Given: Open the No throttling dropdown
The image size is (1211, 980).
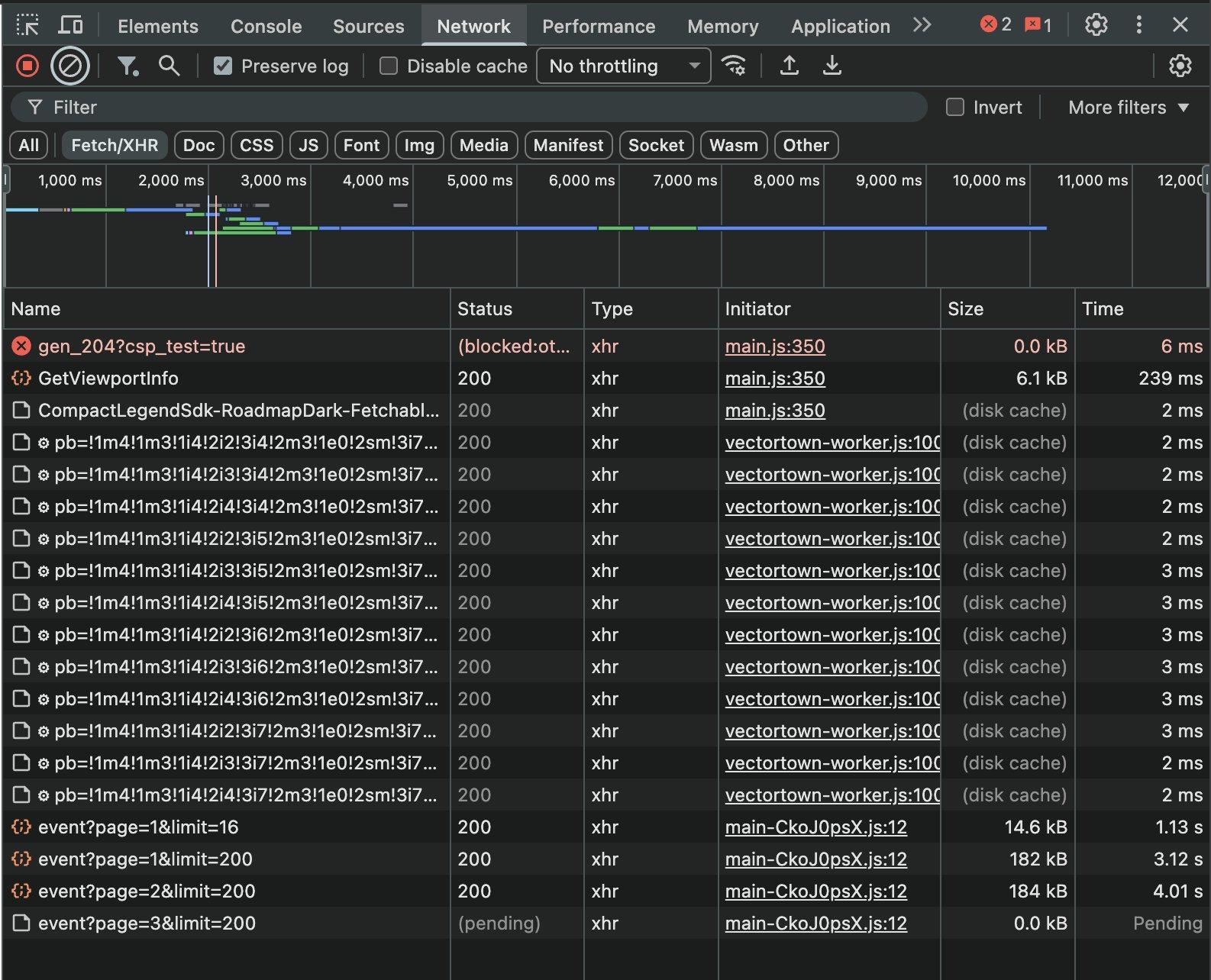Looking at the screenshot, I should [x=624, y=66].
